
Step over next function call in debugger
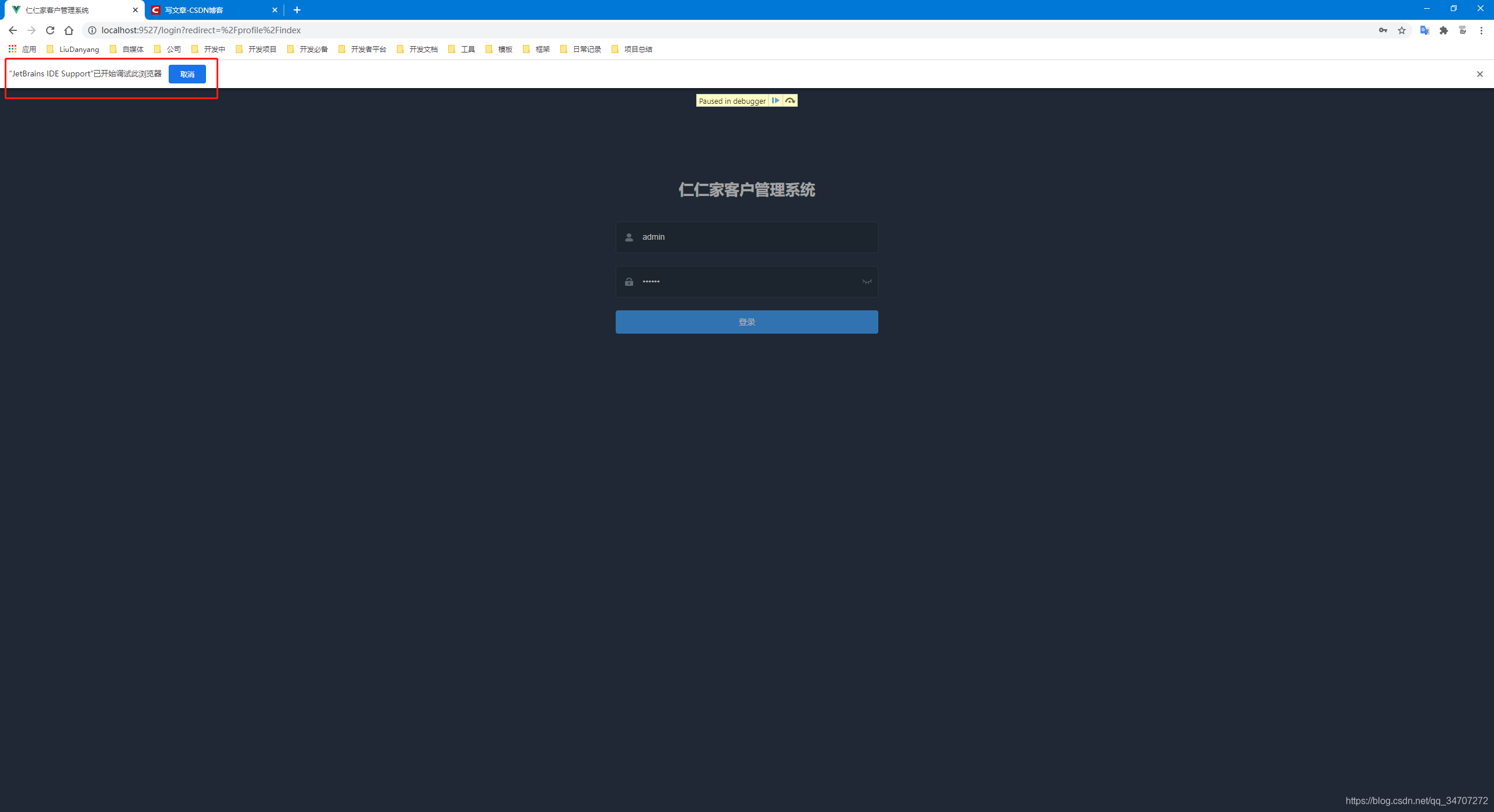click(790, 100)
